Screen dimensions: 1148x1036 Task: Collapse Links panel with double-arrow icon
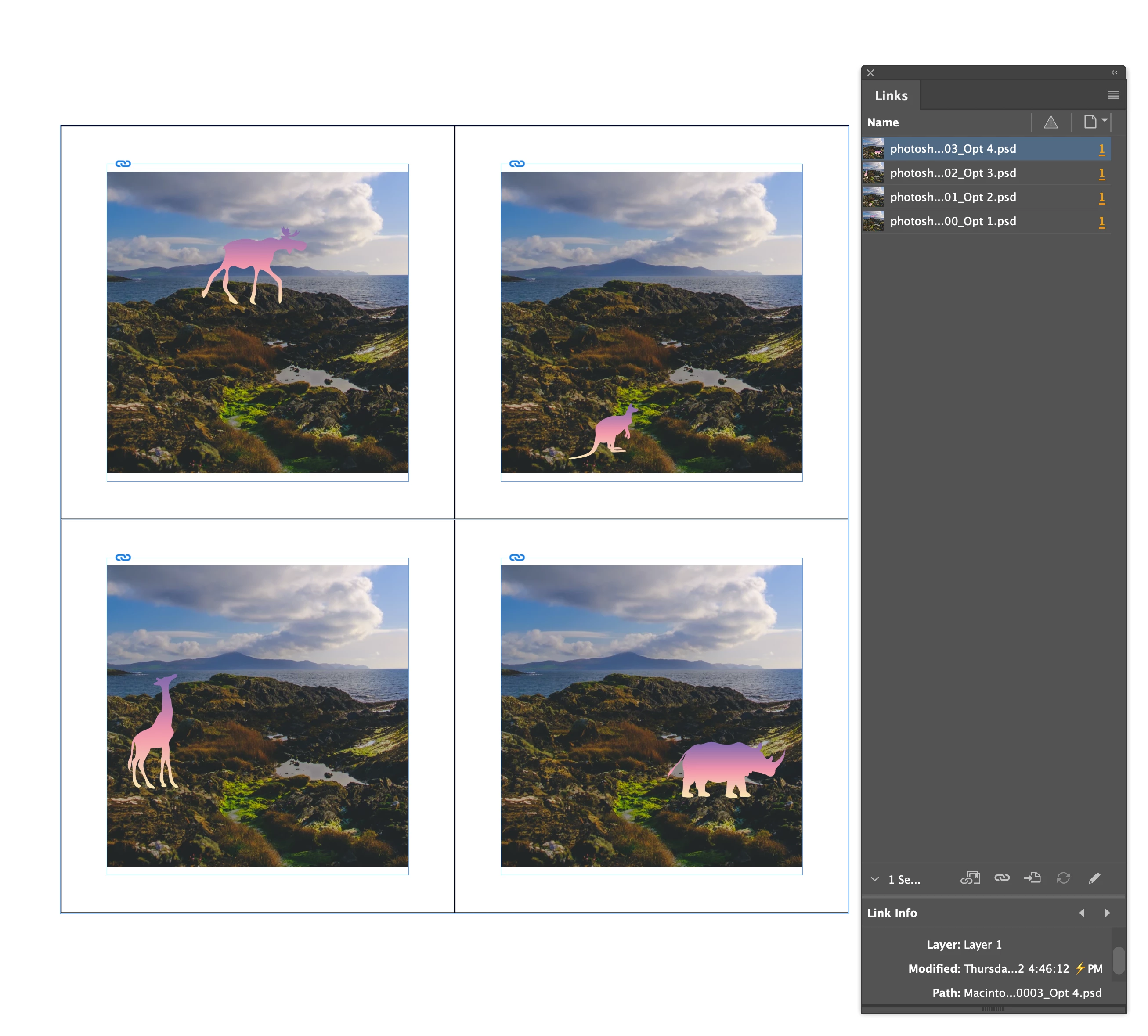pyautogui.click(x=1114, y=73)
